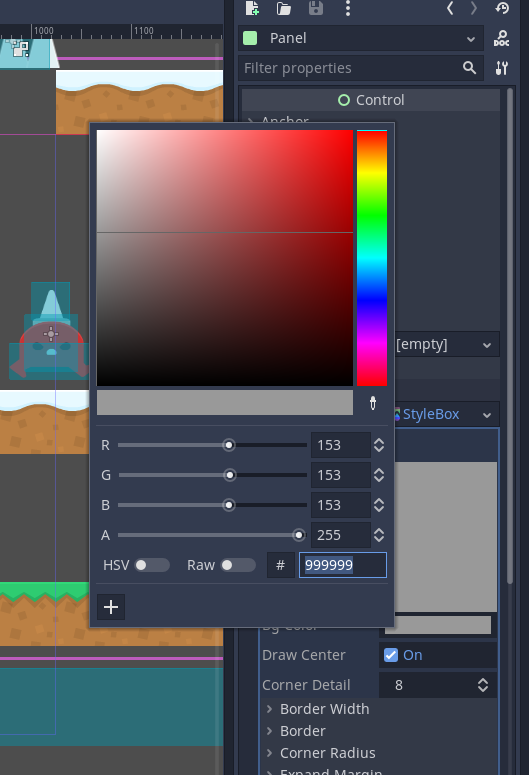Click the save resource floppy disk icon

tap(316, 8)
